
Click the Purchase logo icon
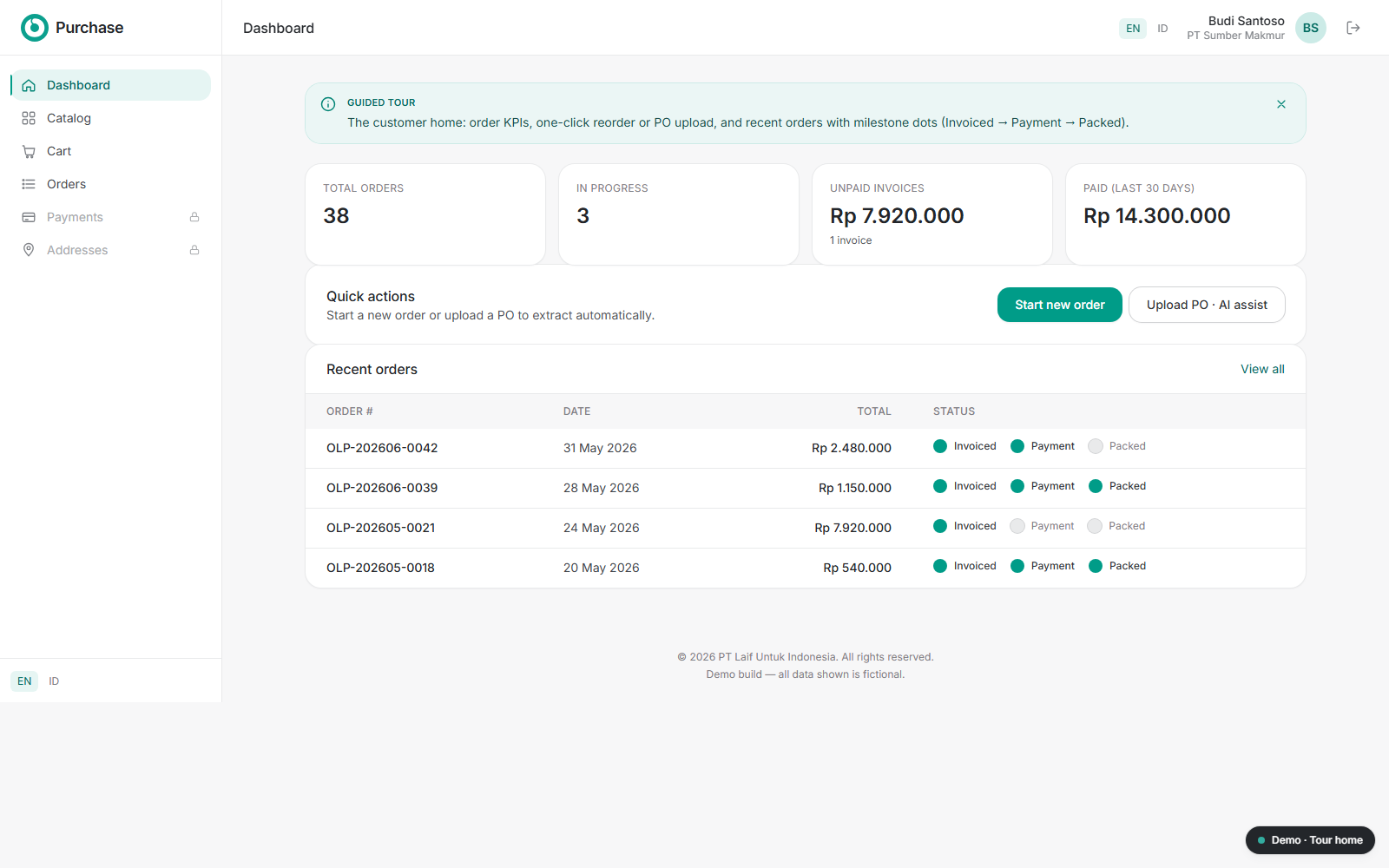pos(35,28)
